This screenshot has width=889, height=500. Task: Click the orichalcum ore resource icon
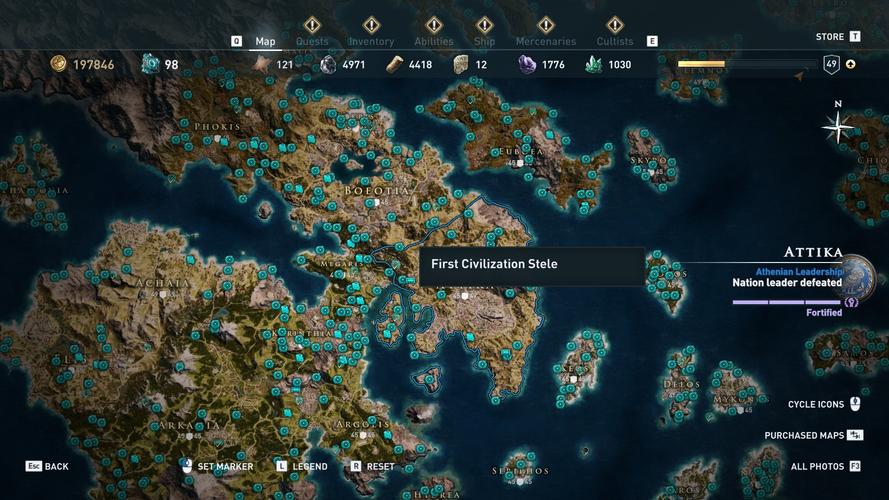pyautogui.click(x=151, y=64)
